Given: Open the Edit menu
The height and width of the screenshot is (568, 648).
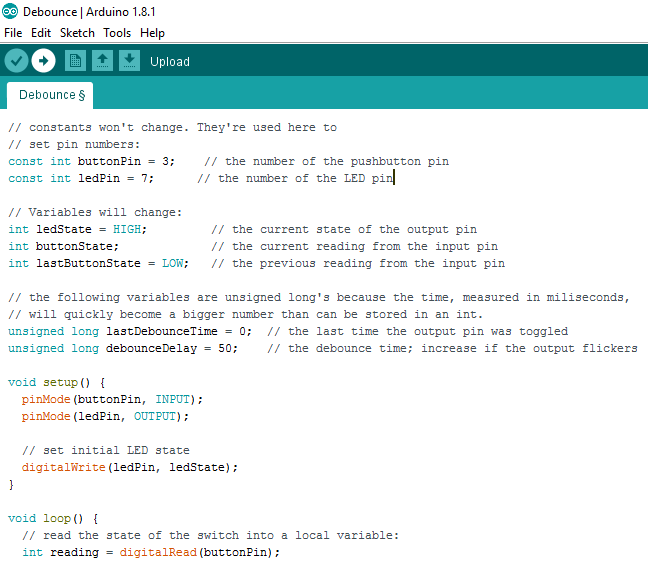Looking at the screenshot, I should (41, 33).
